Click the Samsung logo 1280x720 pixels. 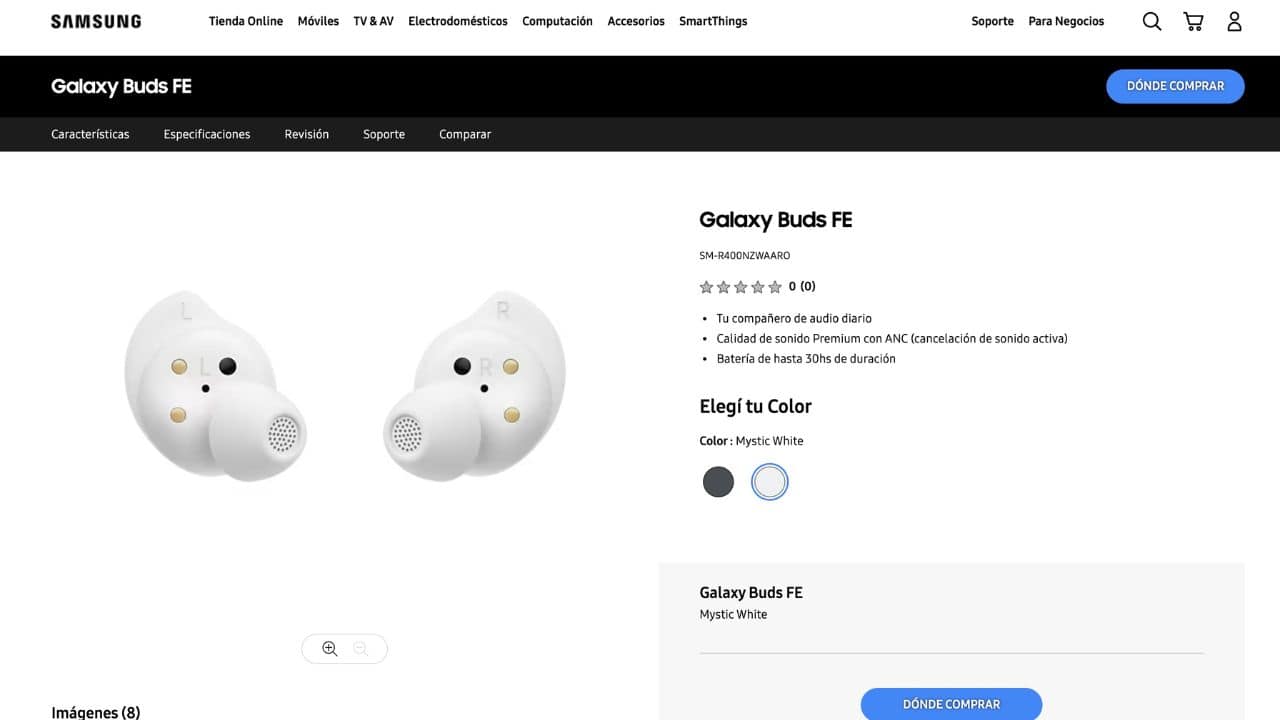coord(96,21)
